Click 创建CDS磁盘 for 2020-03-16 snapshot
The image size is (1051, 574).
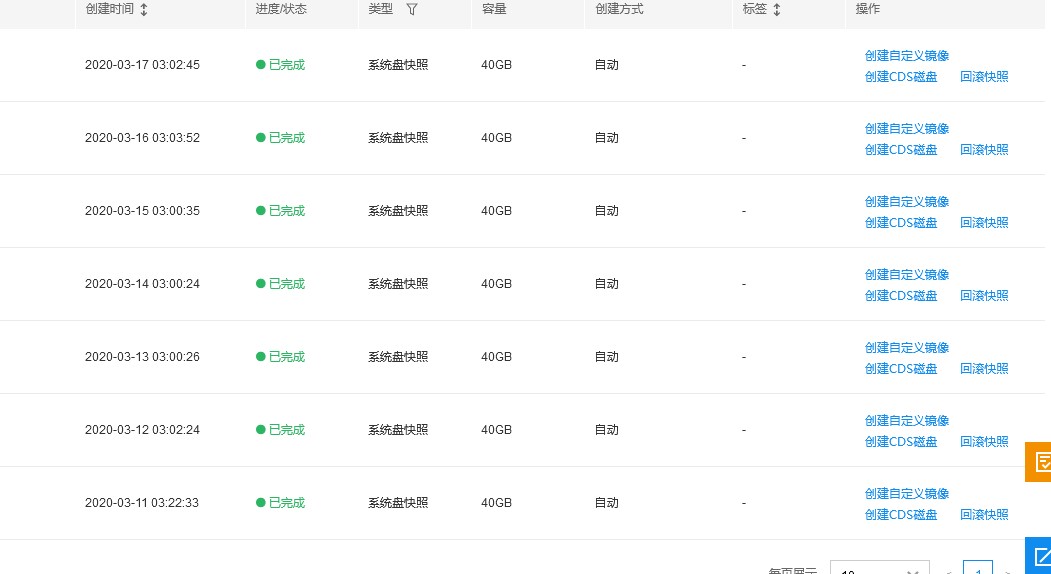click(901, 150)
